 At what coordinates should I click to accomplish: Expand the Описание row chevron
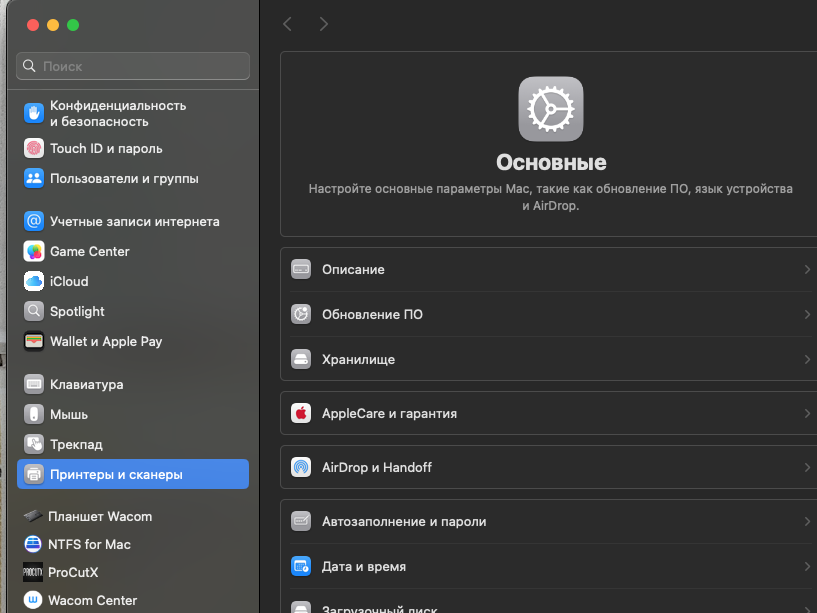pyautogui.click(x=807, y=269)
